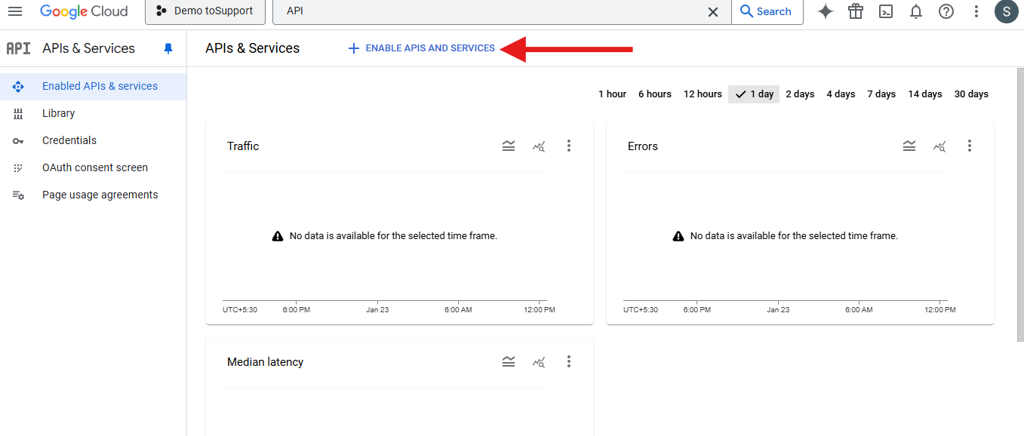1024x436 pixels.
Task: Click the APIs & Services page heading
Action: (252, 48)
